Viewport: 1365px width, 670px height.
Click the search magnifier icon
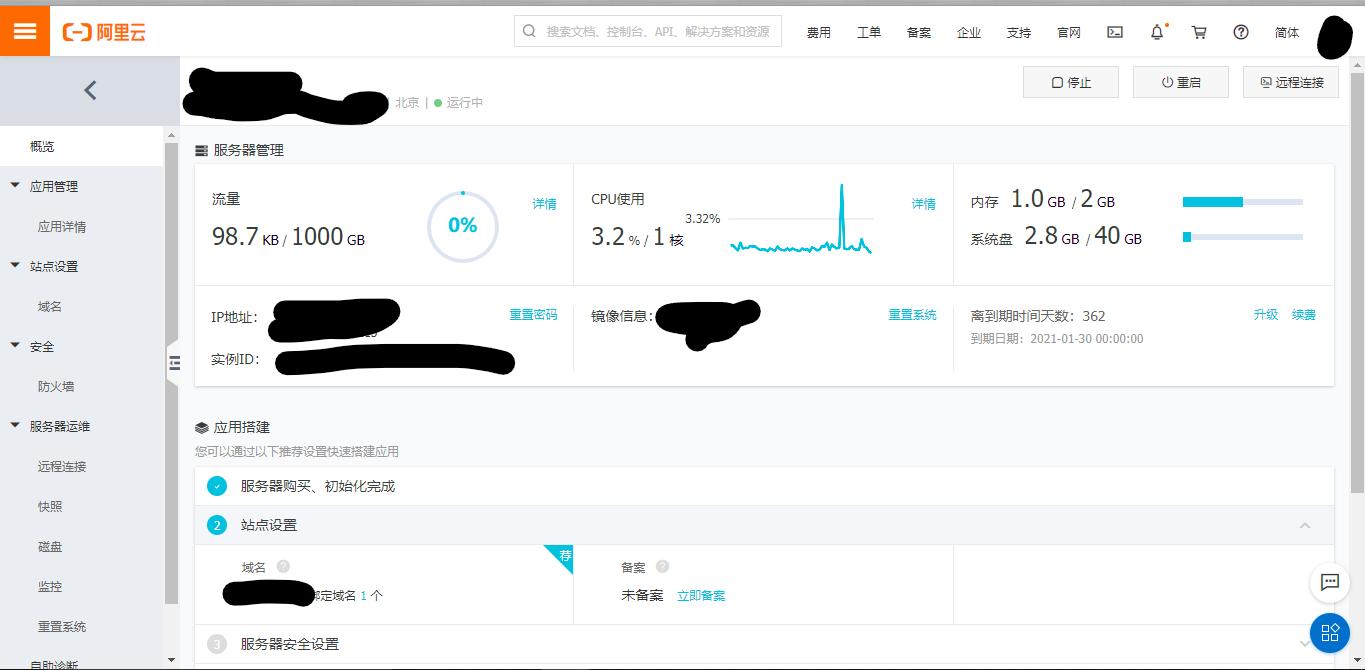(529, 31)
